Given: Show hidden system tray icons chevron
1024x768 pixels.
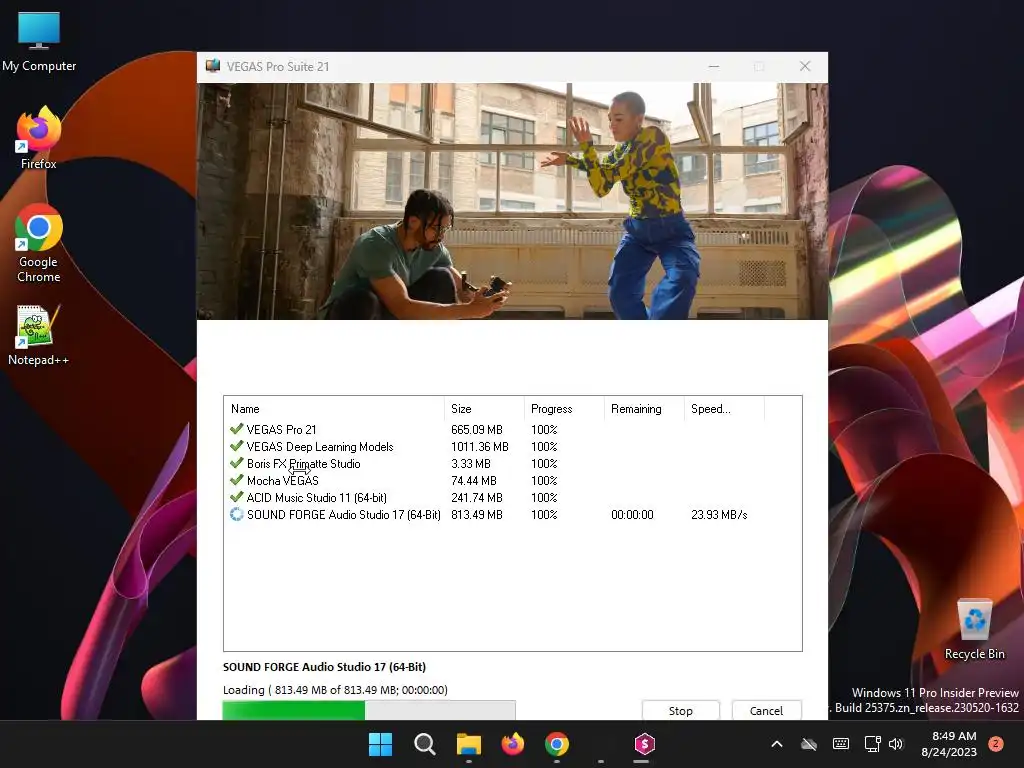Looking at the screenshot, I should (776, 744).
